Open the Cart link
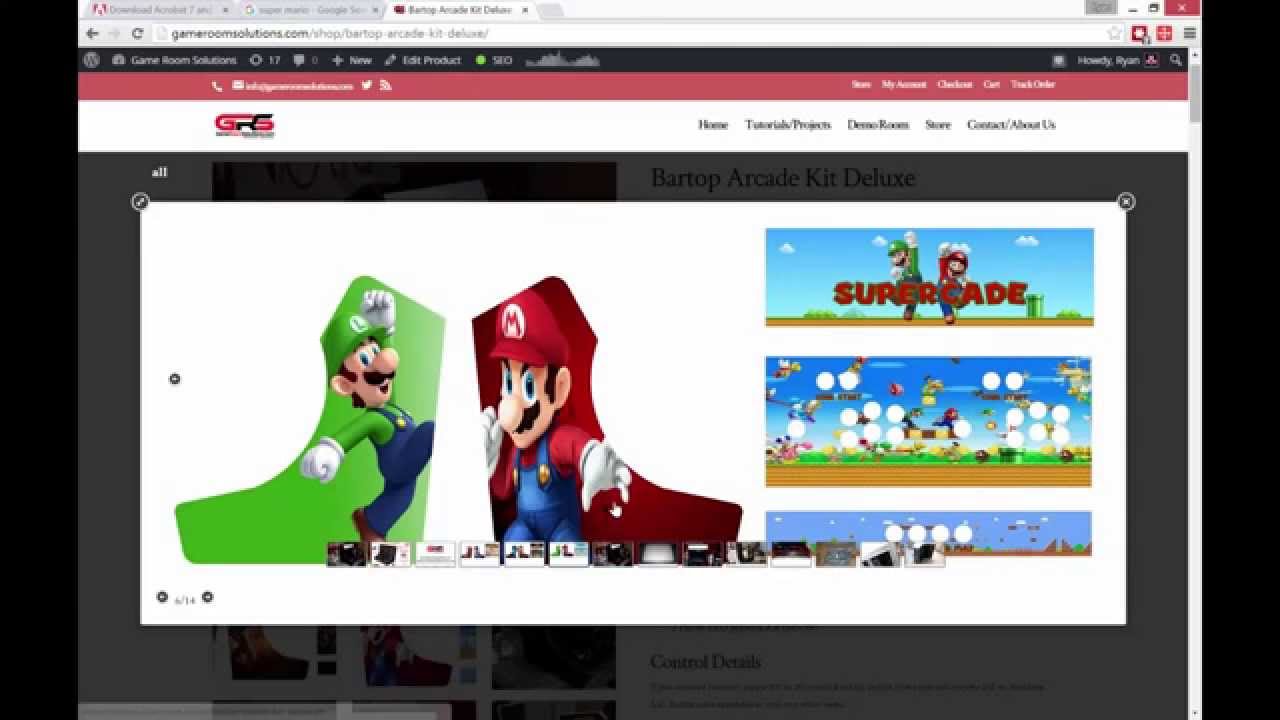The height and width of the screenshot is (720, 1280). 991,85
